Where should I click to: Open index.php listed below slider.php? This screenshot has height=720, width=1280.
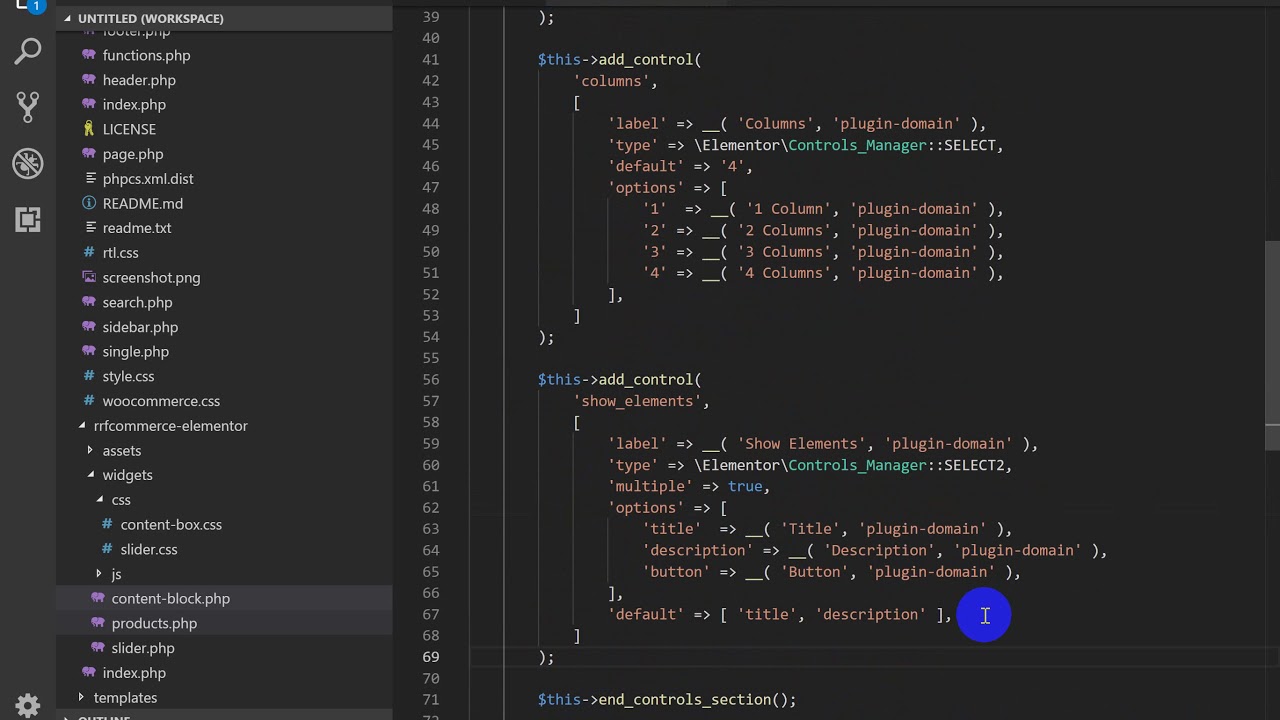point(133,673)
